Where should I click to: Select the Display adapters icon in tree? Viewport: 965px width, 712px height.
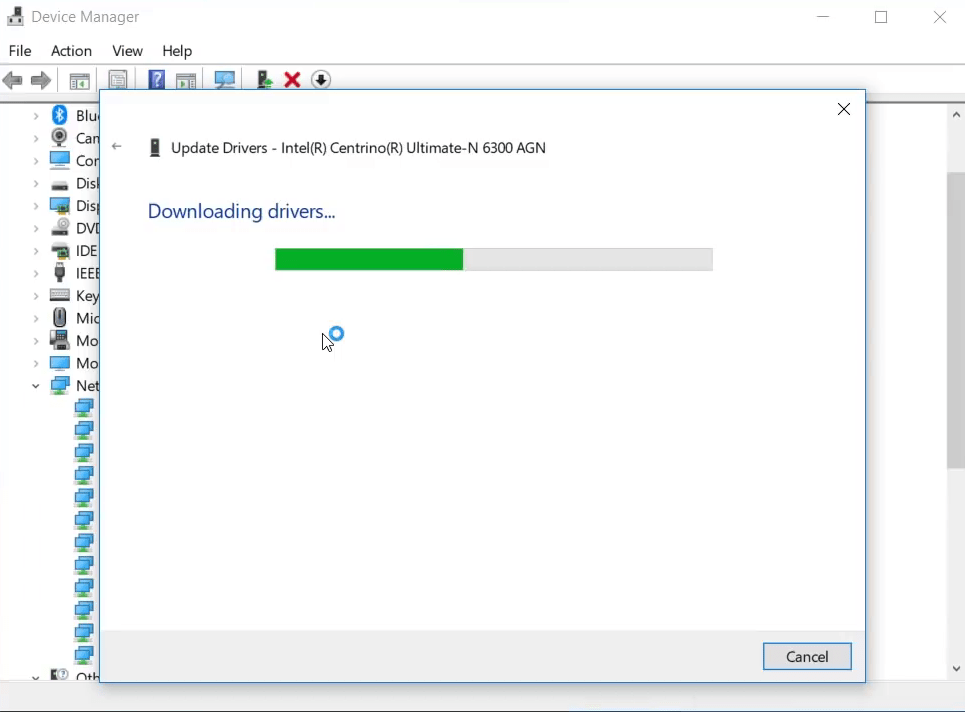tap(60, 206)
